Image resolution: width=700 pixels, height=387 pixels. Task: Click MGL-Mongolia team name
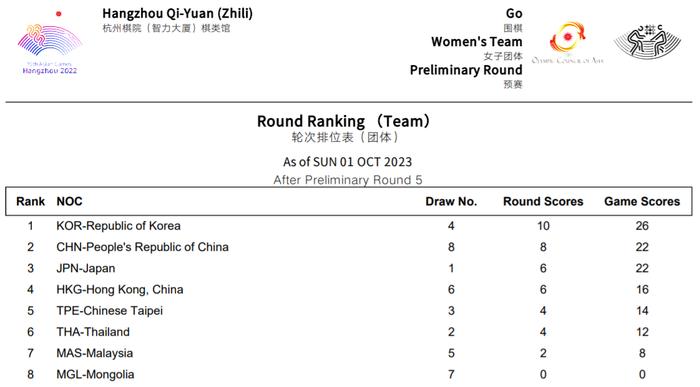tap(95, 375)
